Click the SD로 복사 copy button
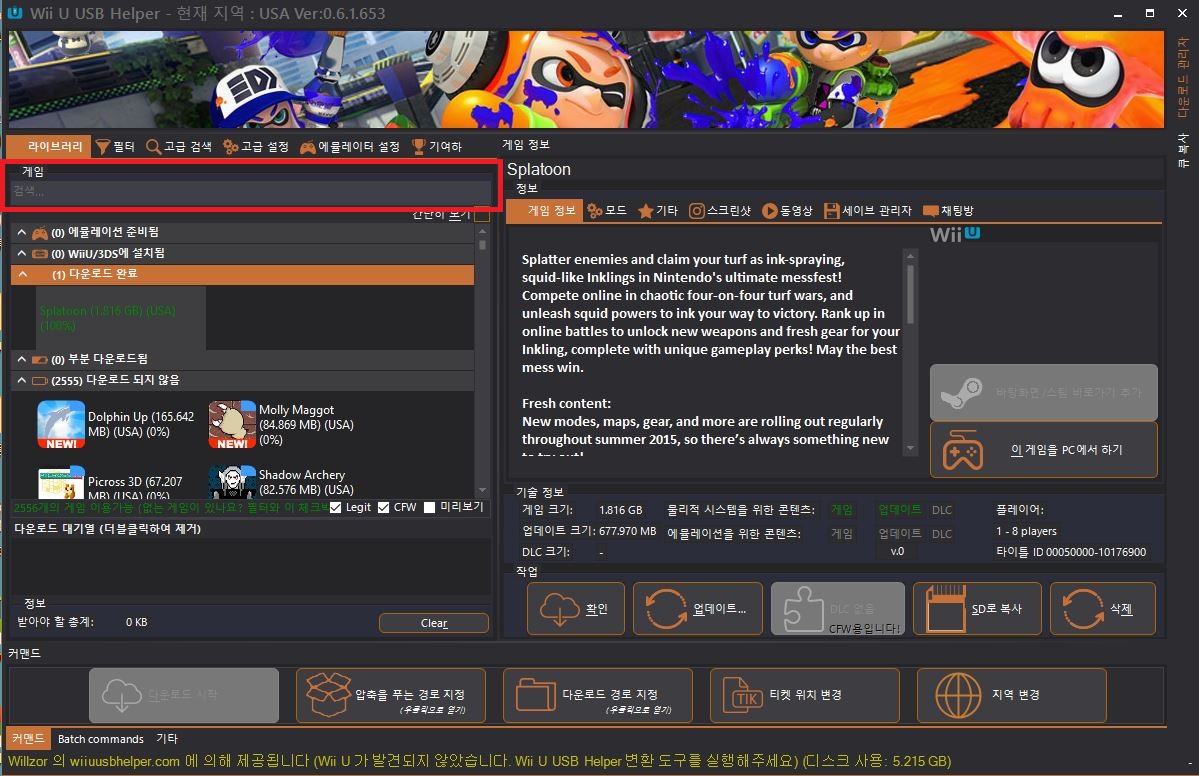Screen dimensions: 1199x776 [977, 609]
